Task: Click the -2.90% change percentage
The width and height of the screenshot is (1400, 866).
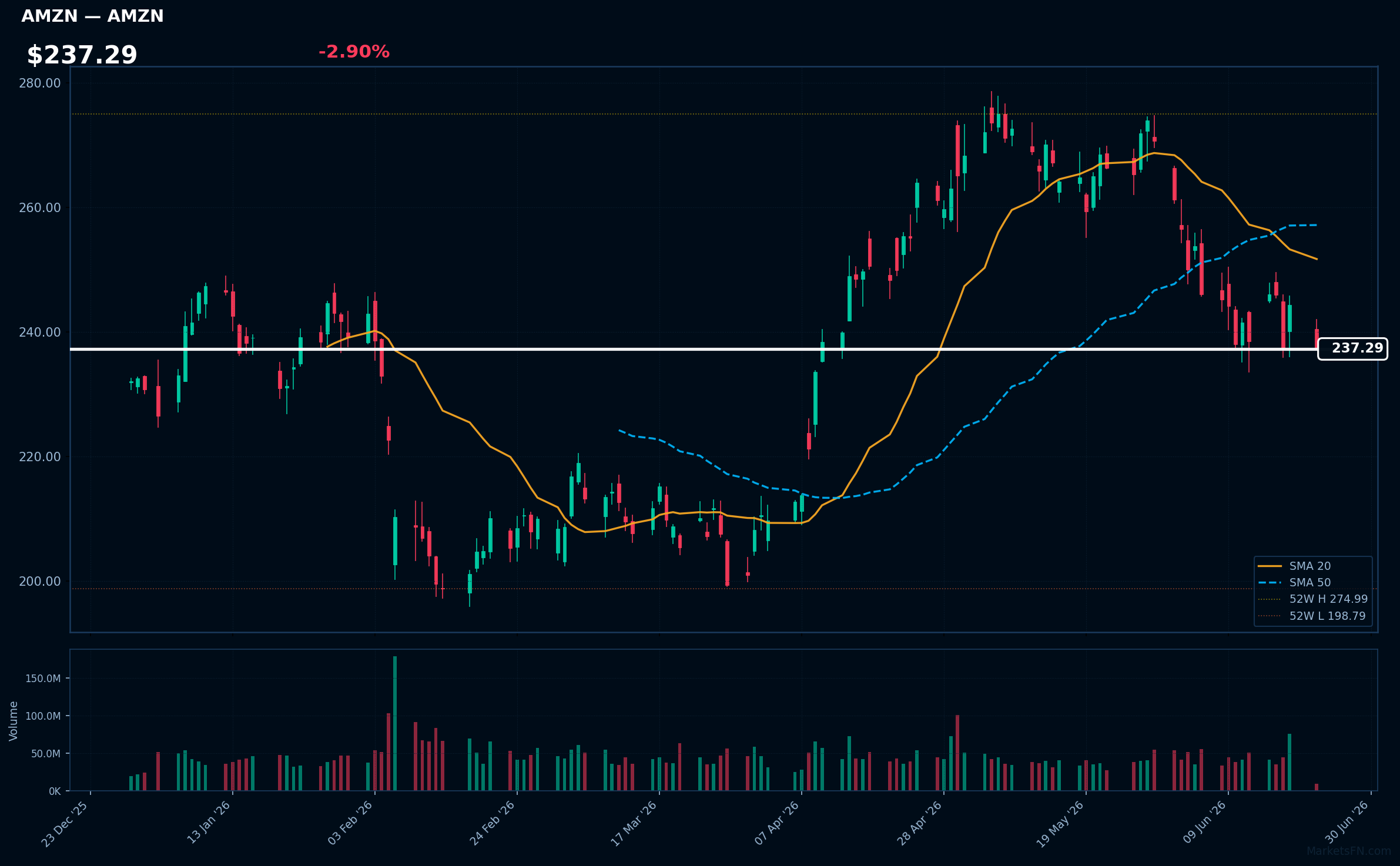Action: pyautogui.click(x=354, y=52)
